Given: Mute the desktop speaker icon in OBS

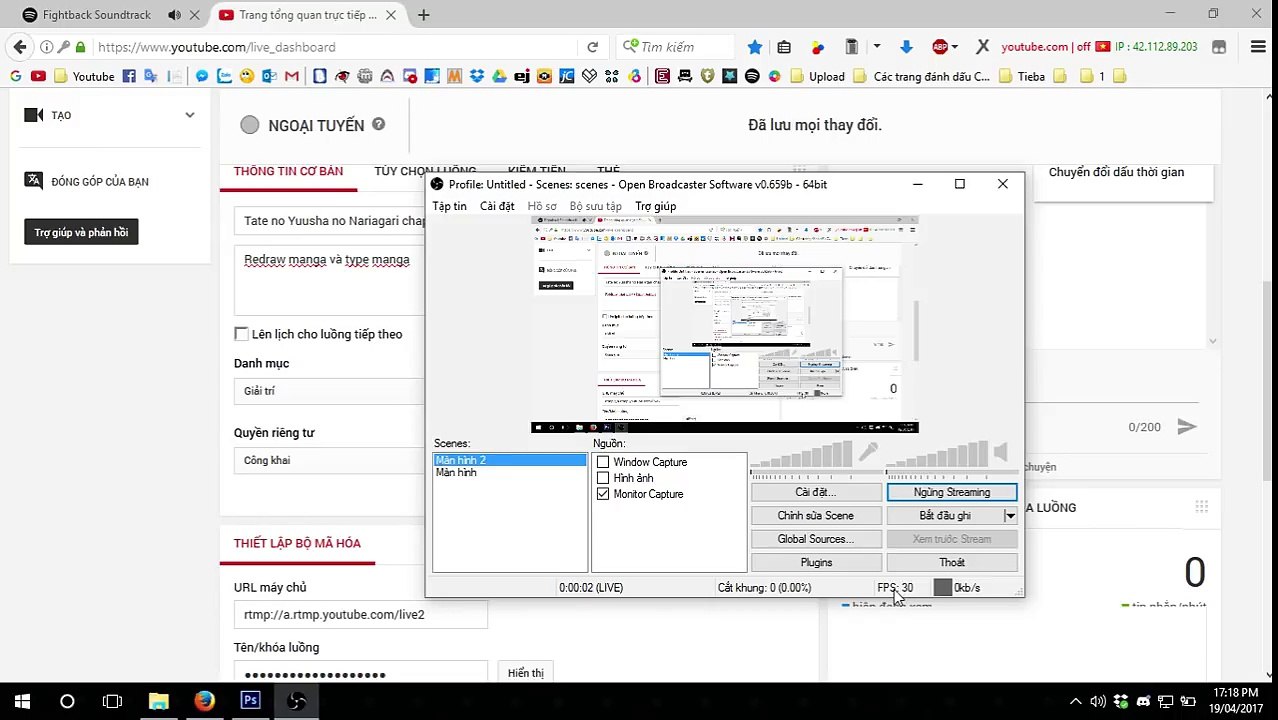Looking at the screenshot, I should tap(1000, 452).
